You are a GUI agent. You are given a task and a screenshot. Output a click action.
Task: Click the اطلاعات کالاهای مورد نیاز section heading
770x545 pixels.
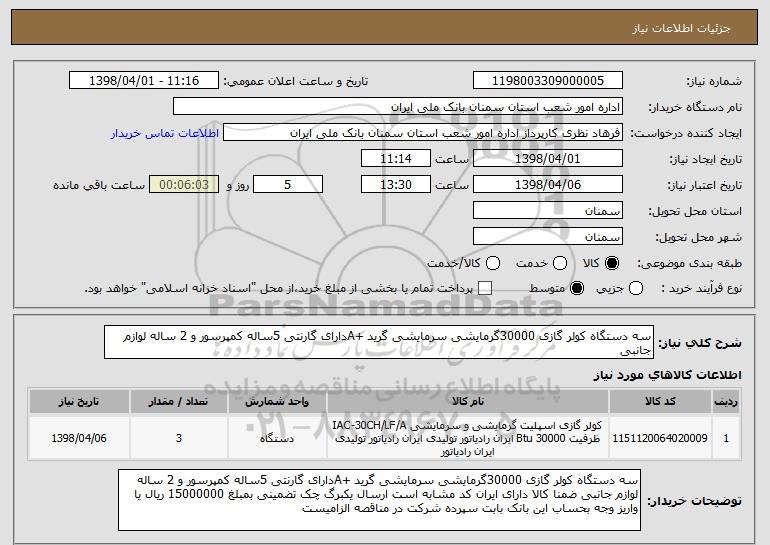[x=667, y=375]
